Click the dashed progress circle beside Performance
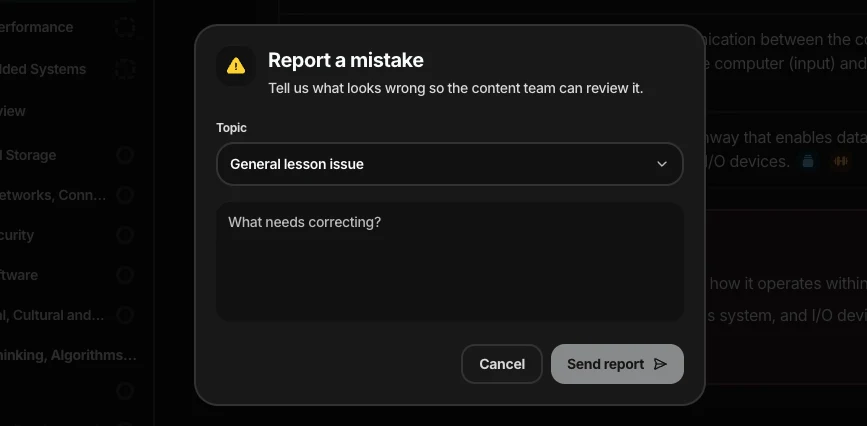The image size is (867, 426). click(125, 27)
